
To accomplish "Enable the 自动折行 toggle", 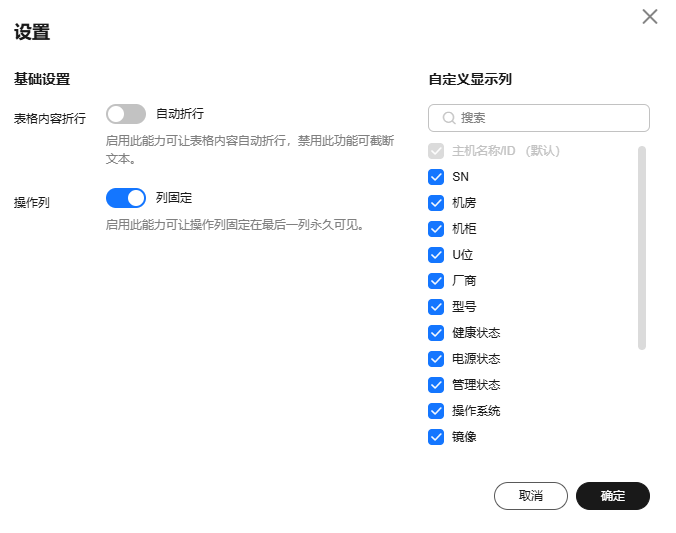I will click(x=126, y=114).
